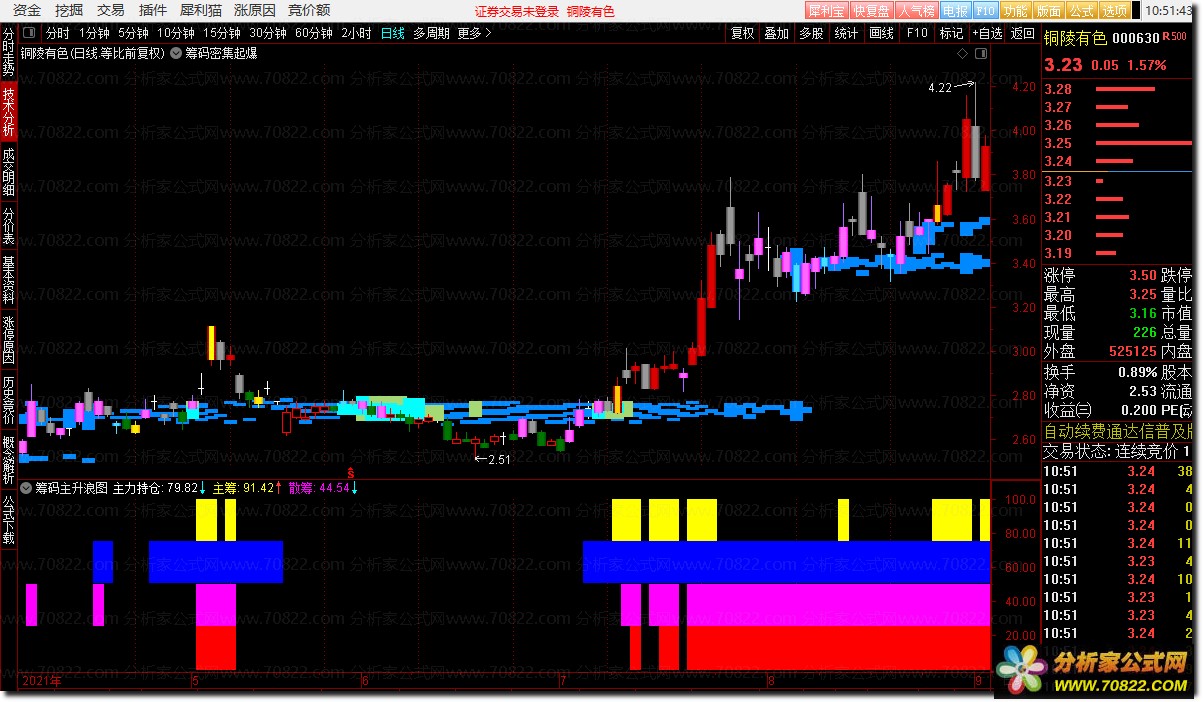
Task: Click the 2.51 low price label
Action: [499, 460]
